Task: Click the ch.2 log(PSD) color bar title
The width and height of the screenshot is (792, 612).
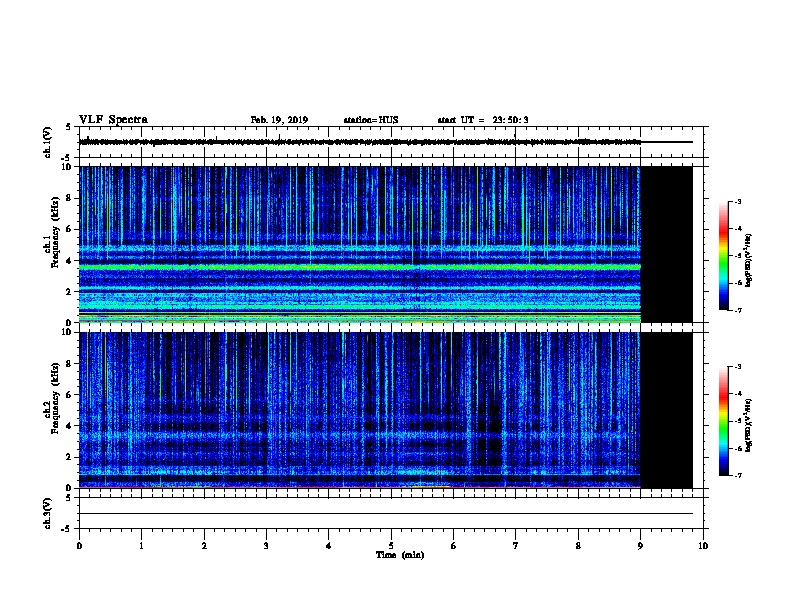Action: coord(749,426)
